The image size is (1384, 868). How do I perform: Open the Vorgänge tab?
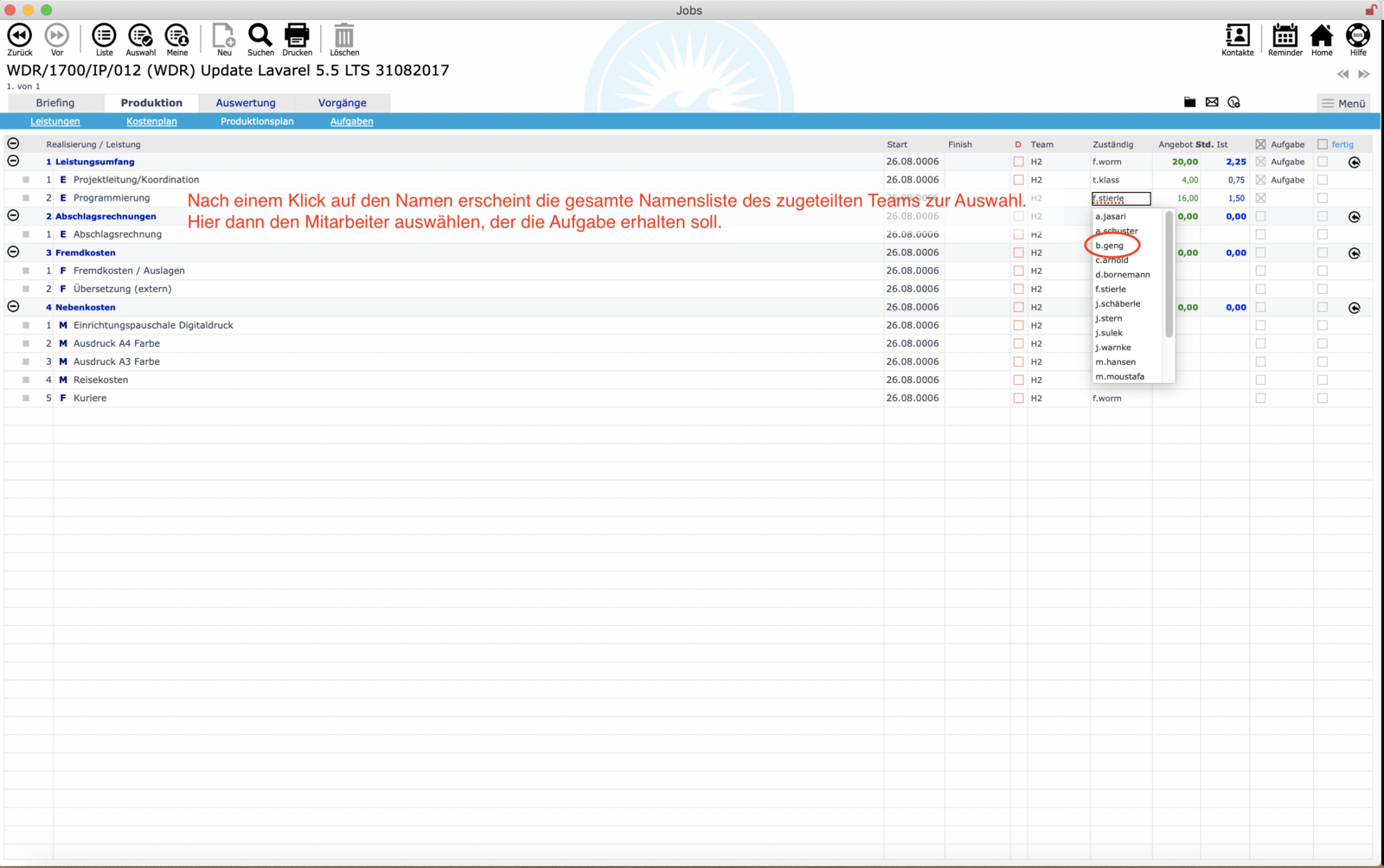(342, 103)
